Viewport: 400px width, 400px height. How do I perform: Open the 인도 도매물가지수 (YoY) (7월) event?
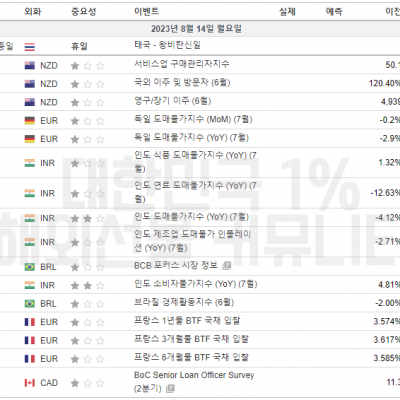(191, 217)
